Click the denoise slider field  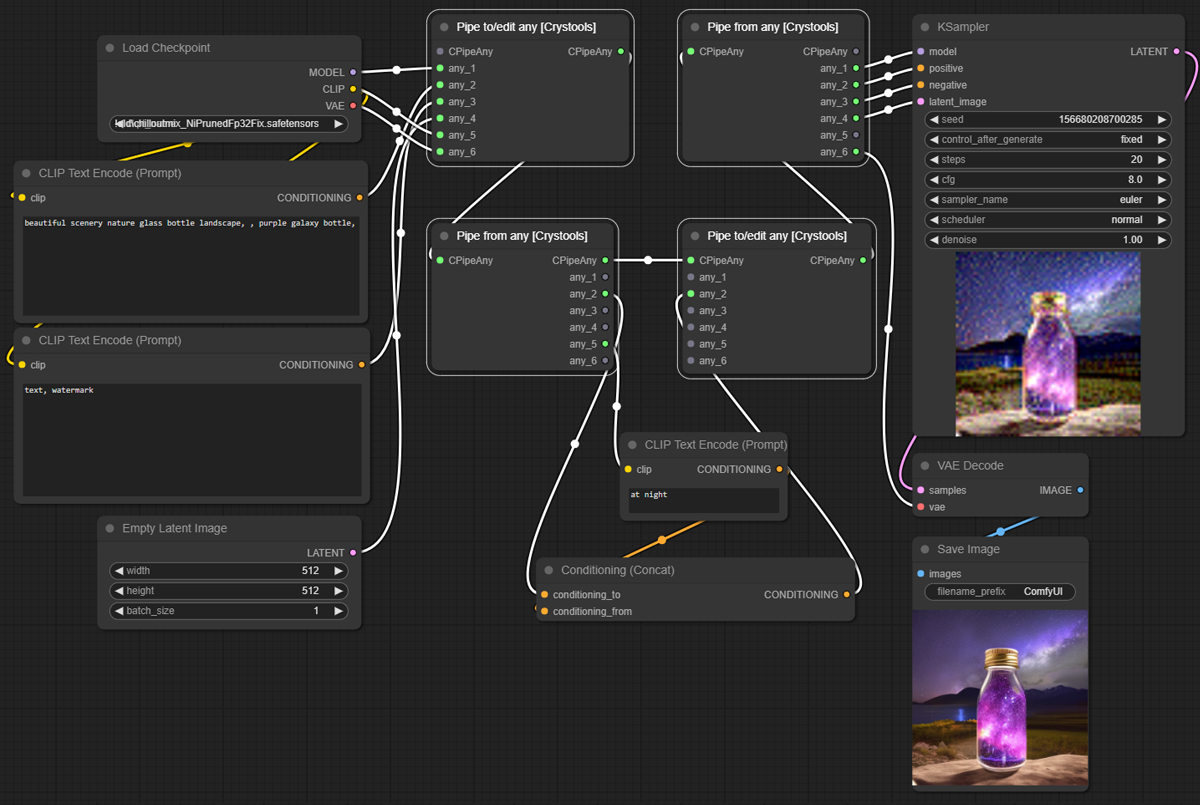[1048, 240]
